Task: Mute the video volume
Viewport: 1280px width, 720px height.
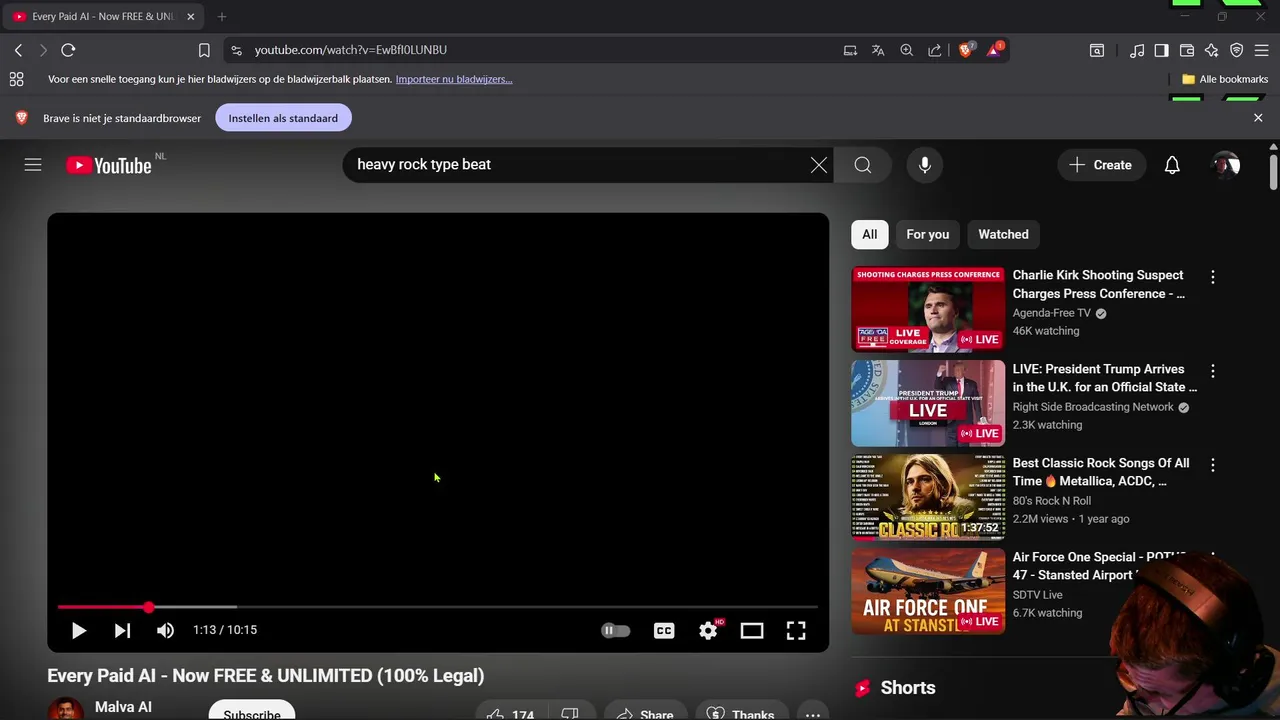Action: [x=165, y=630]
